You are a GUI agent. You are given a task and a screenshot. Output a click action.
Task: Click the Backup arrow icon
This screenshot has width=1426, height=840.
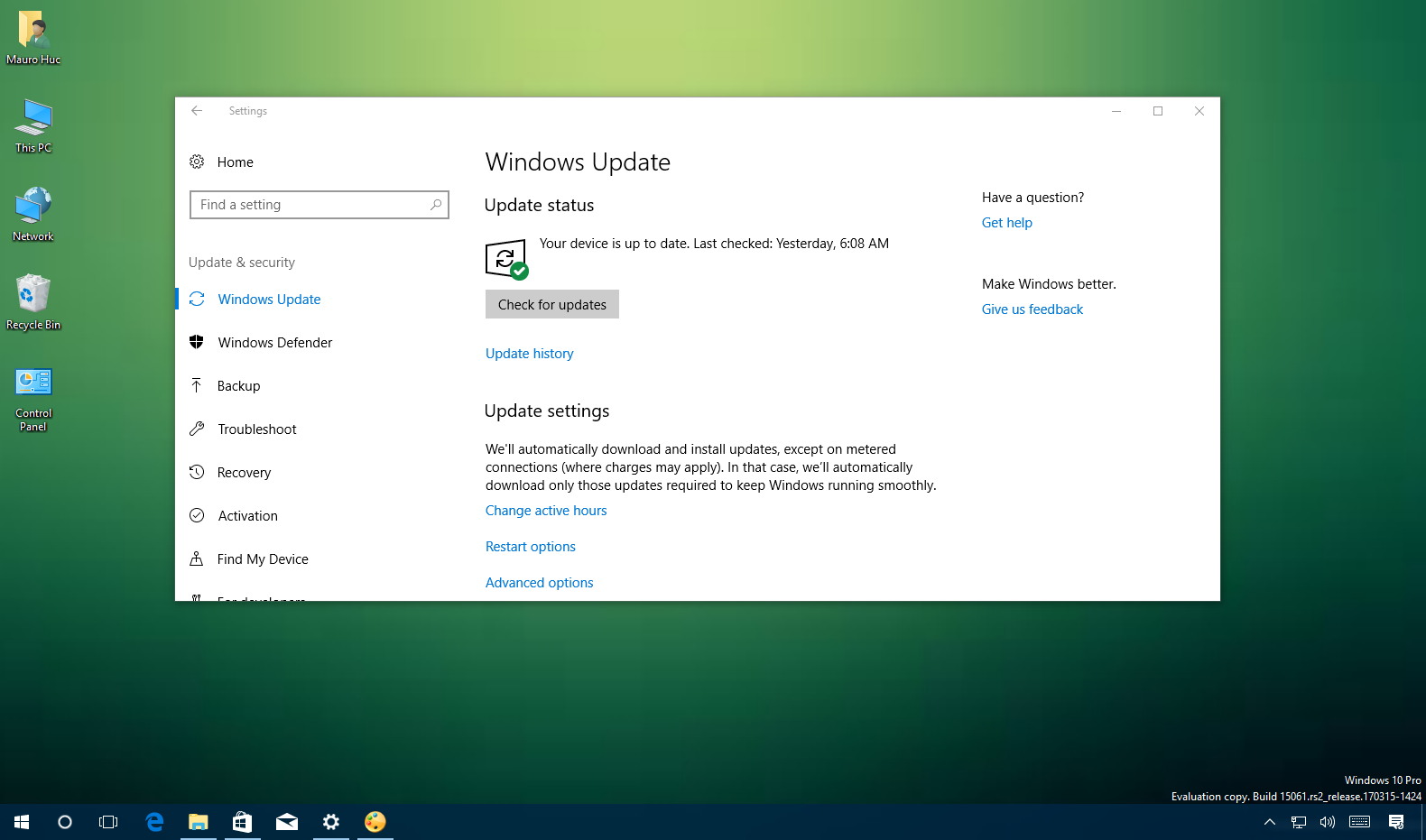click(197, 385)
